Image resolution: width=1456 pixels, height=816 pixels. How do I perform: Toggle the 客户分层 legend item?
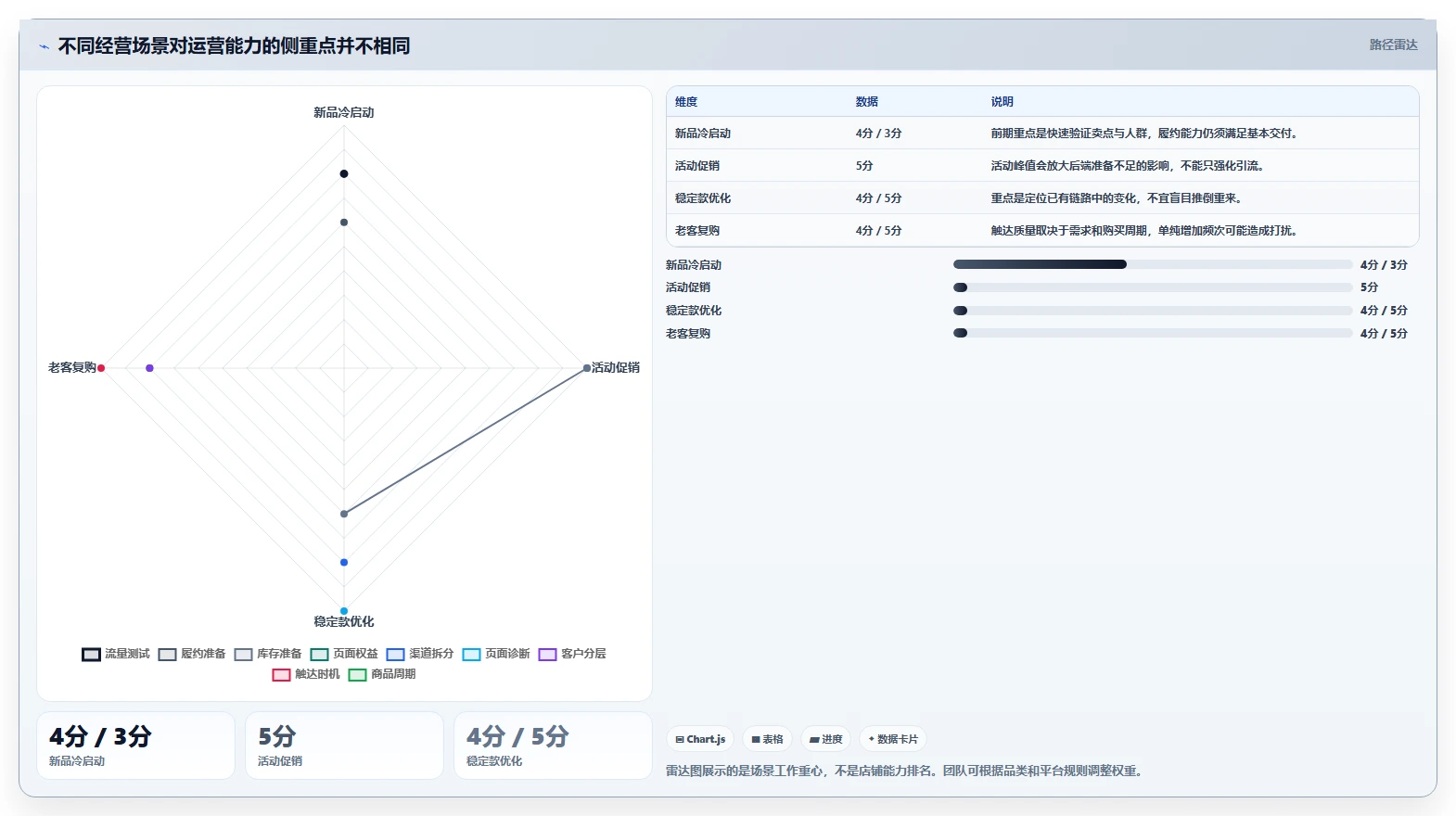tap(572, 654)
